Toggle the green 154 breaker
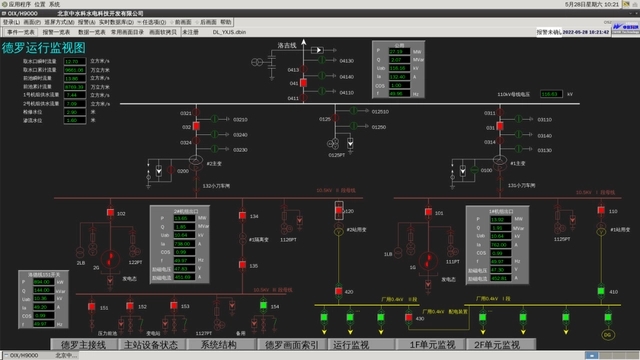The image size is (640, 360). coord(264,305)
